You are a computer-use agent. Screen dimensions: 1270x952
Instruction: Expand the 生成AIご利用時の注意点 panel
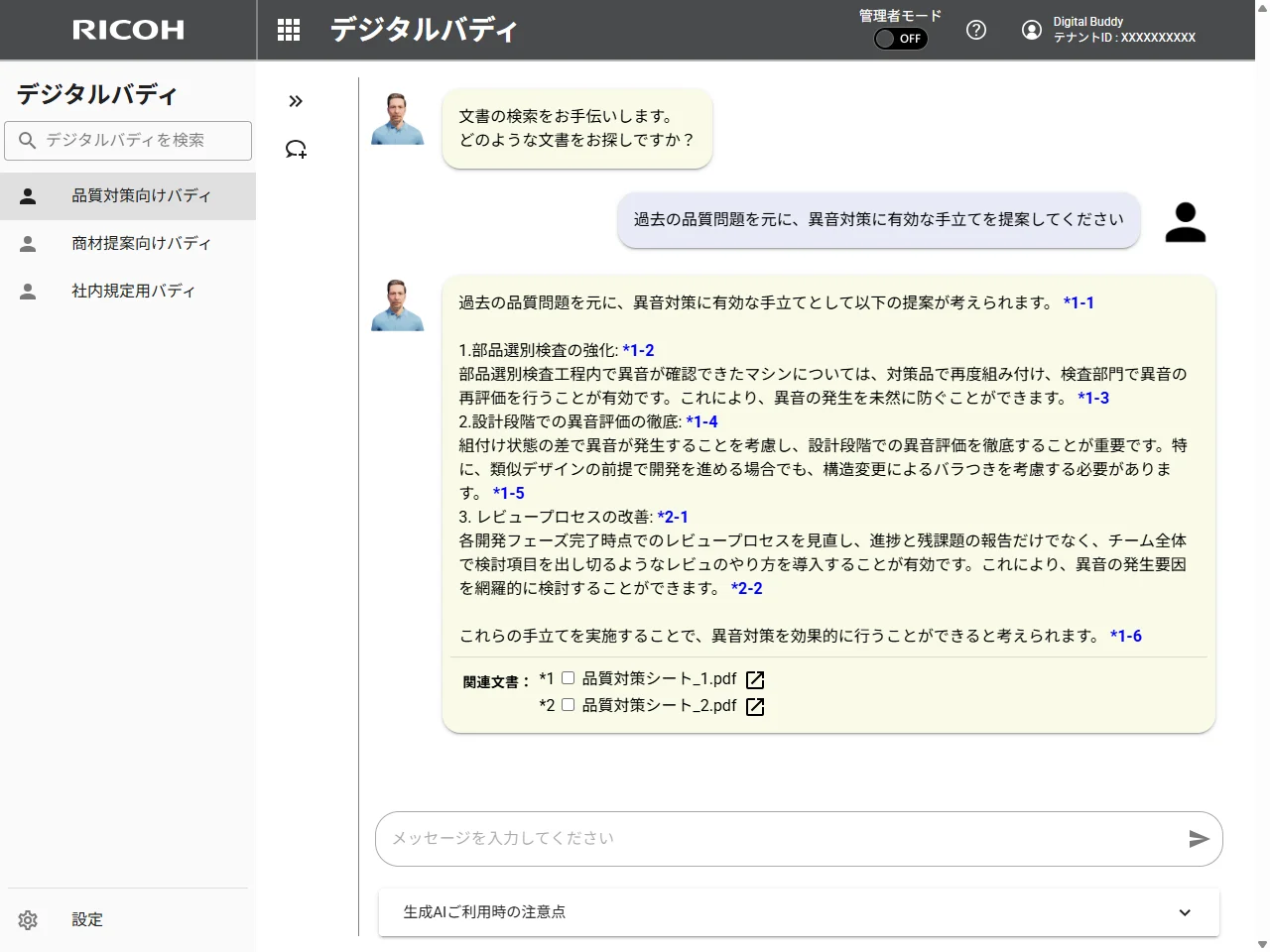click(x=1185, y=912)
